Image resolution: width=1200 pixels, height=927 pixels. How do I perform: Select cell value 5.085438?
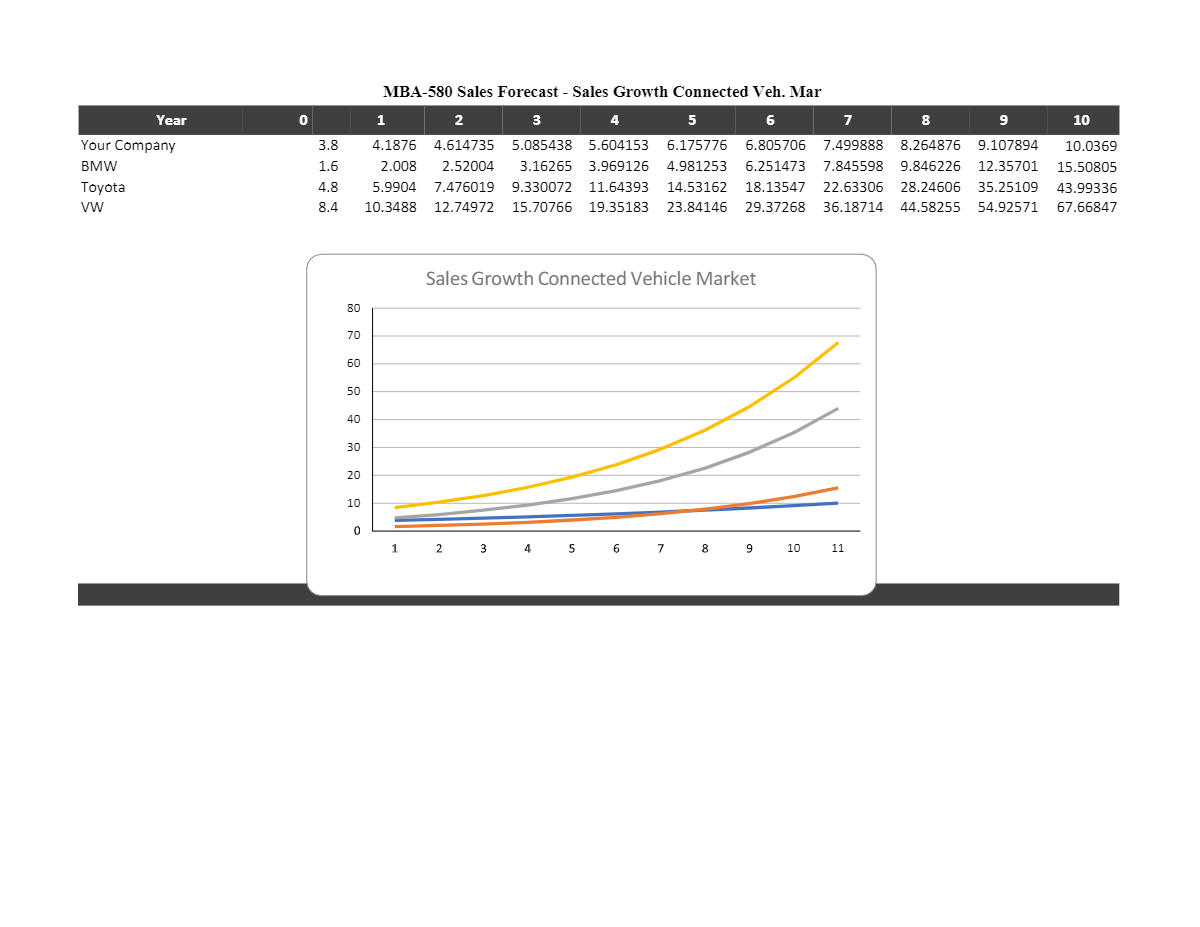[x=542, y=145]
